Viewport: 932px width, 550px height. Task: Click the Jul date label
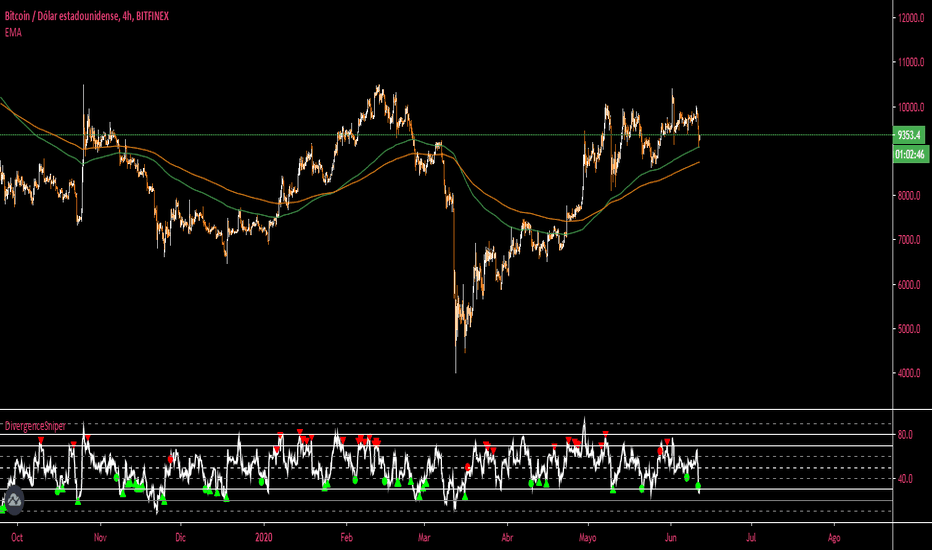[751, 538]
